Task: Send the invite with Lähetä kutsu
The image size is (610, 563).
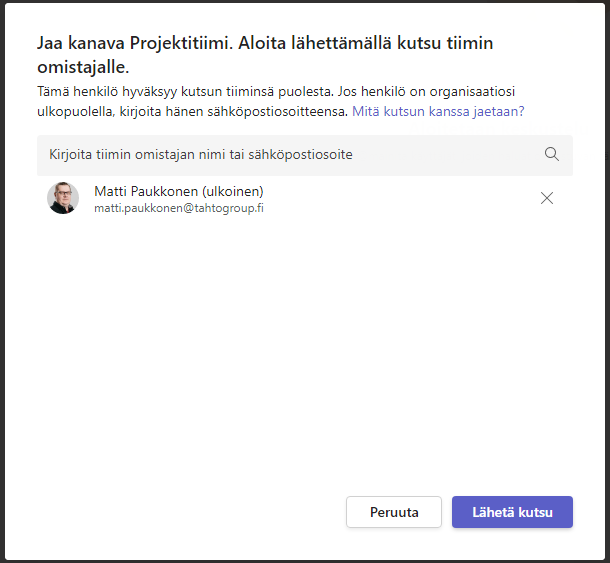Action: (512, 512)
